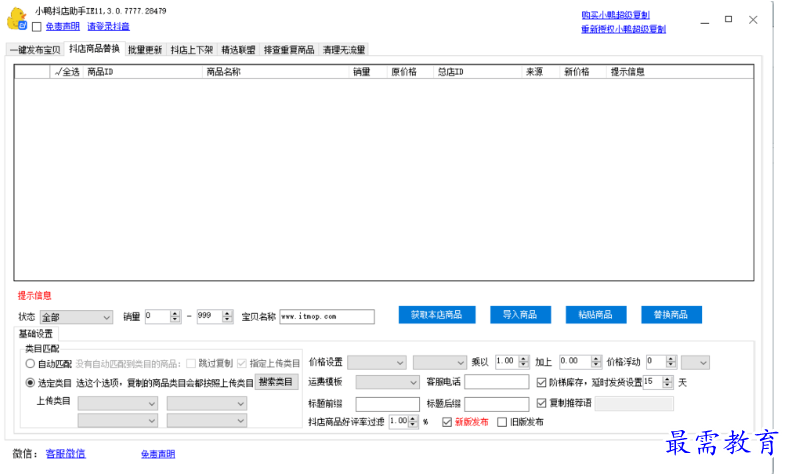787x474 pixels.
Task: Open 重新授权小鸭超级复制 link
Action: point(623,29)
